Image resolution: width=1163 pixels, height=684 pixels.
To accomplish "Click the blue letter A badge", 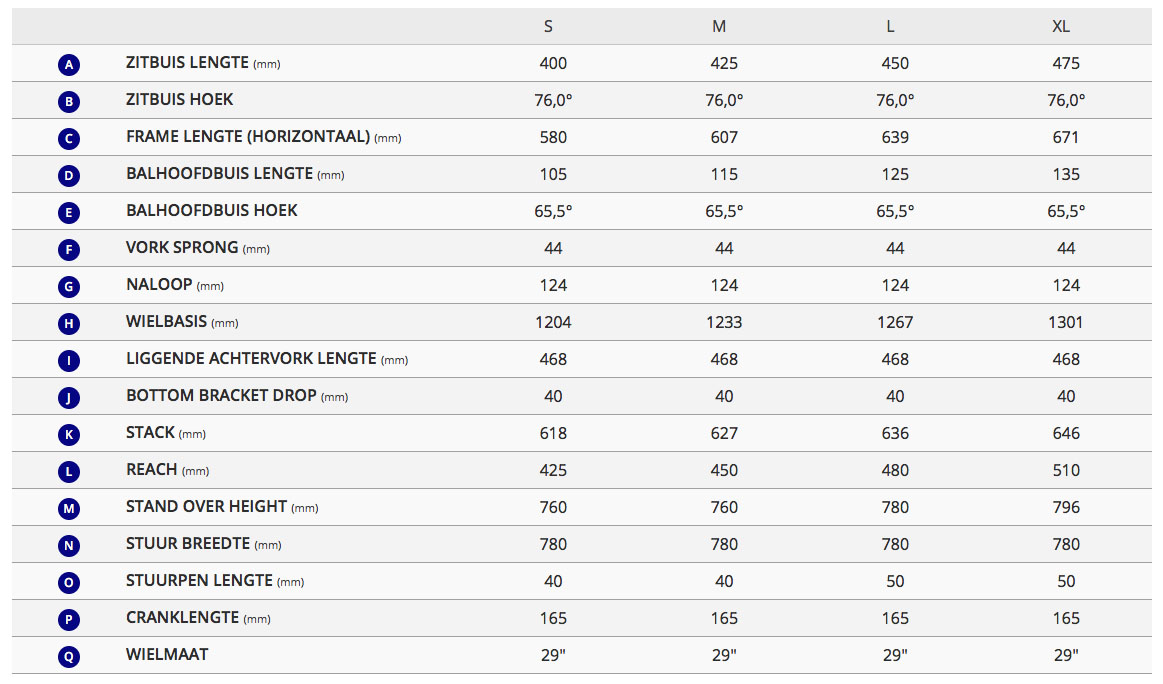I will tap(69, 66).
